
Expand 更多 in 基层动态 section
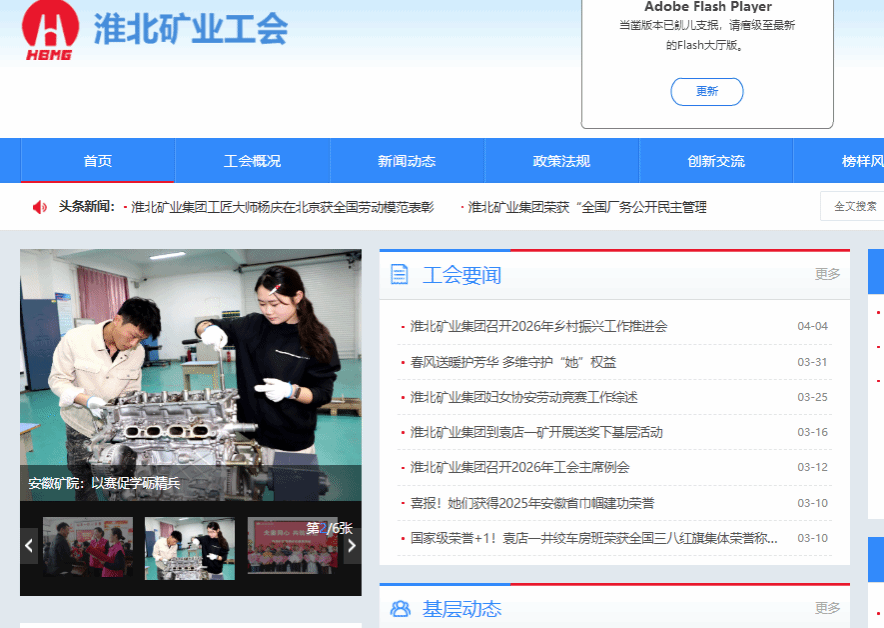pyautogui.click(x=827, y=608)
